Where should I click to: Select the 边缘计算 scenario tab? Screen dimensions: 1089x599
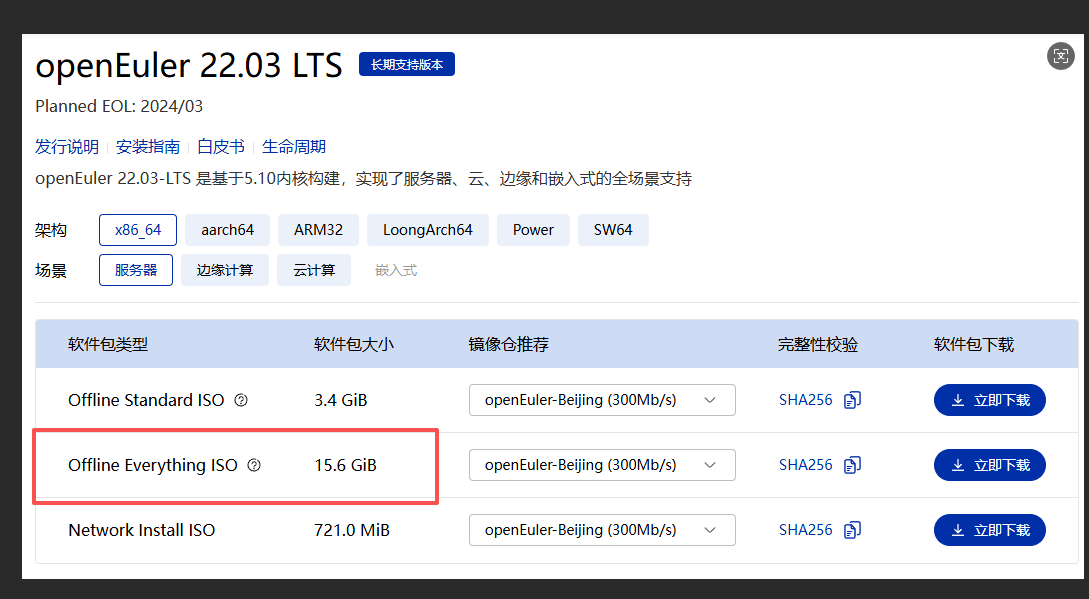tap(225, 270)
